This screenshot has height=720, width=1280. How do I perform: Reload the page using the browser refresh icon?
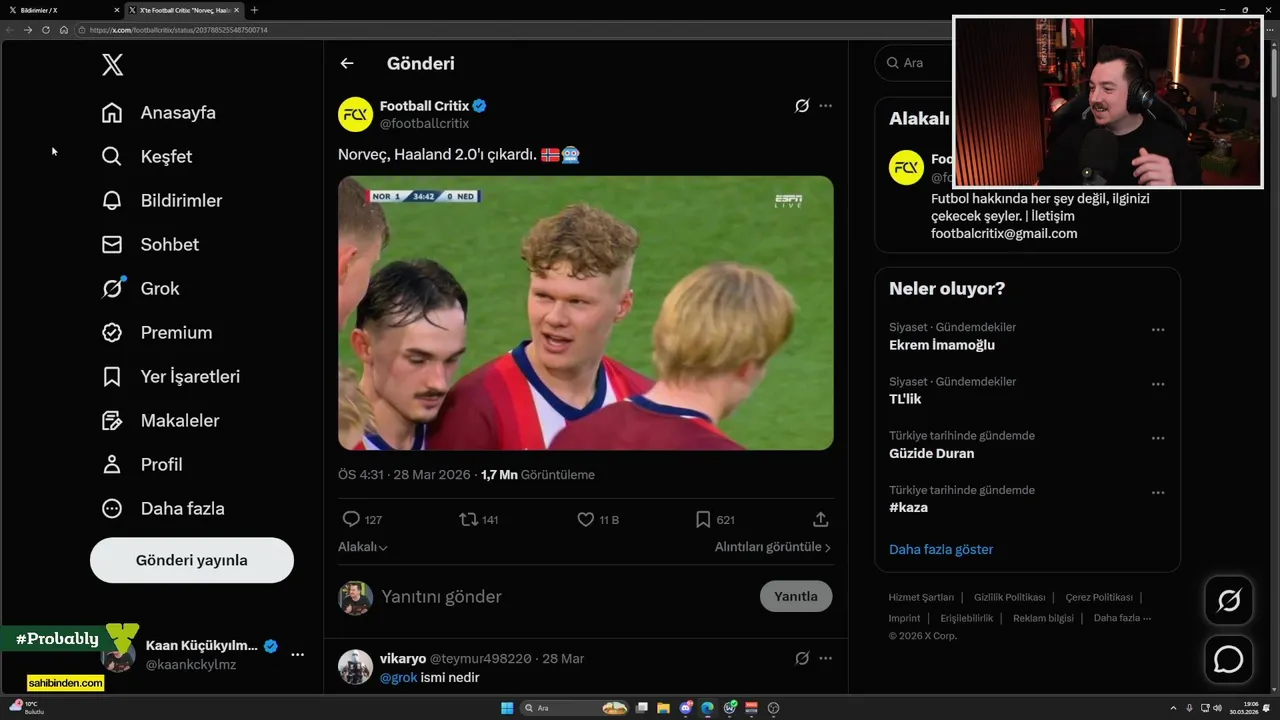pyautogui.click(x=46, y=30)
